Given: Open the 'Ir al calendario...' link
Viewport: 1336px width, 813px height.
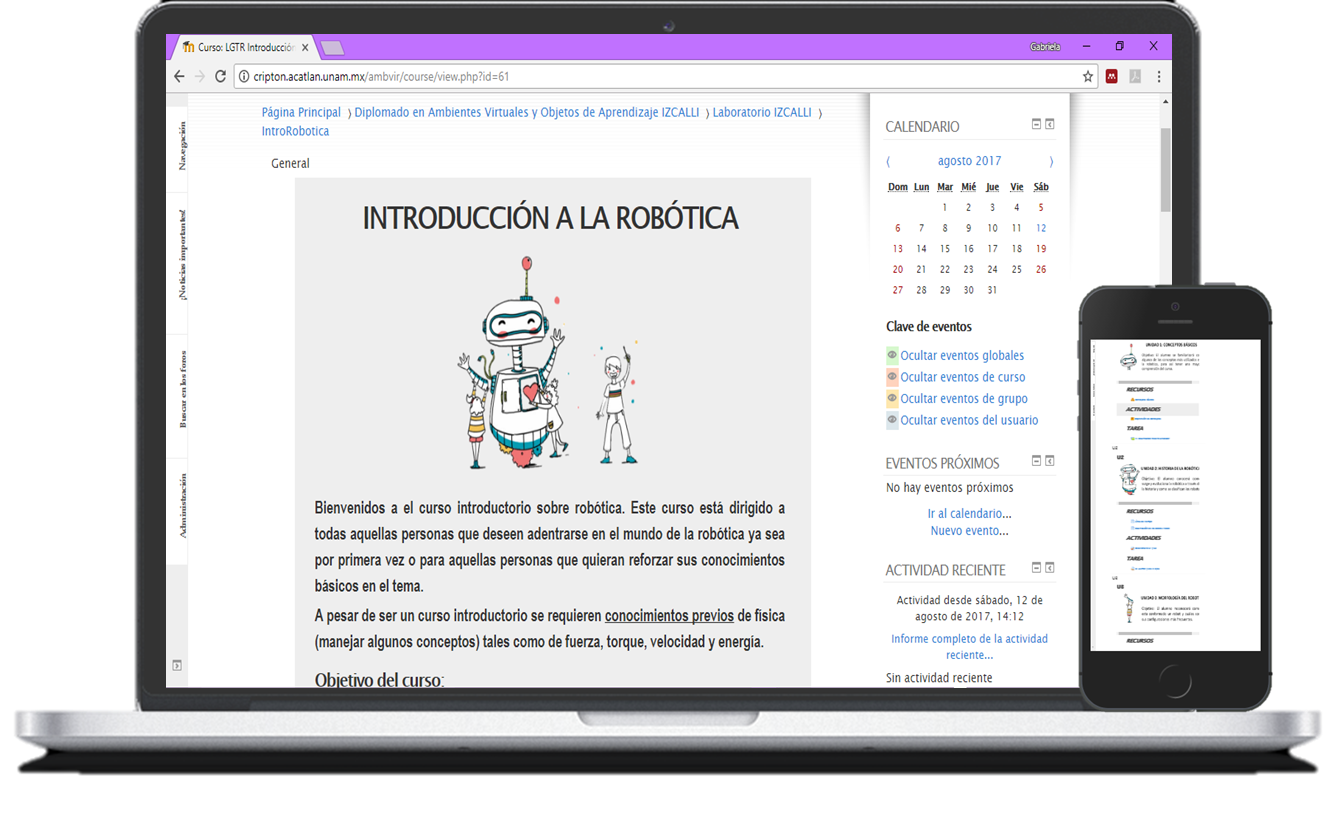Looking at the screenshot, I should [969, 514].
